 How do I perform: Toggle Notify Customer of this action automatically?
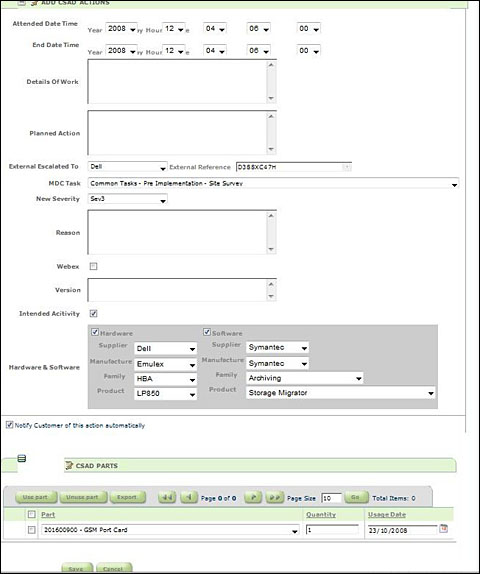(10, 425)
